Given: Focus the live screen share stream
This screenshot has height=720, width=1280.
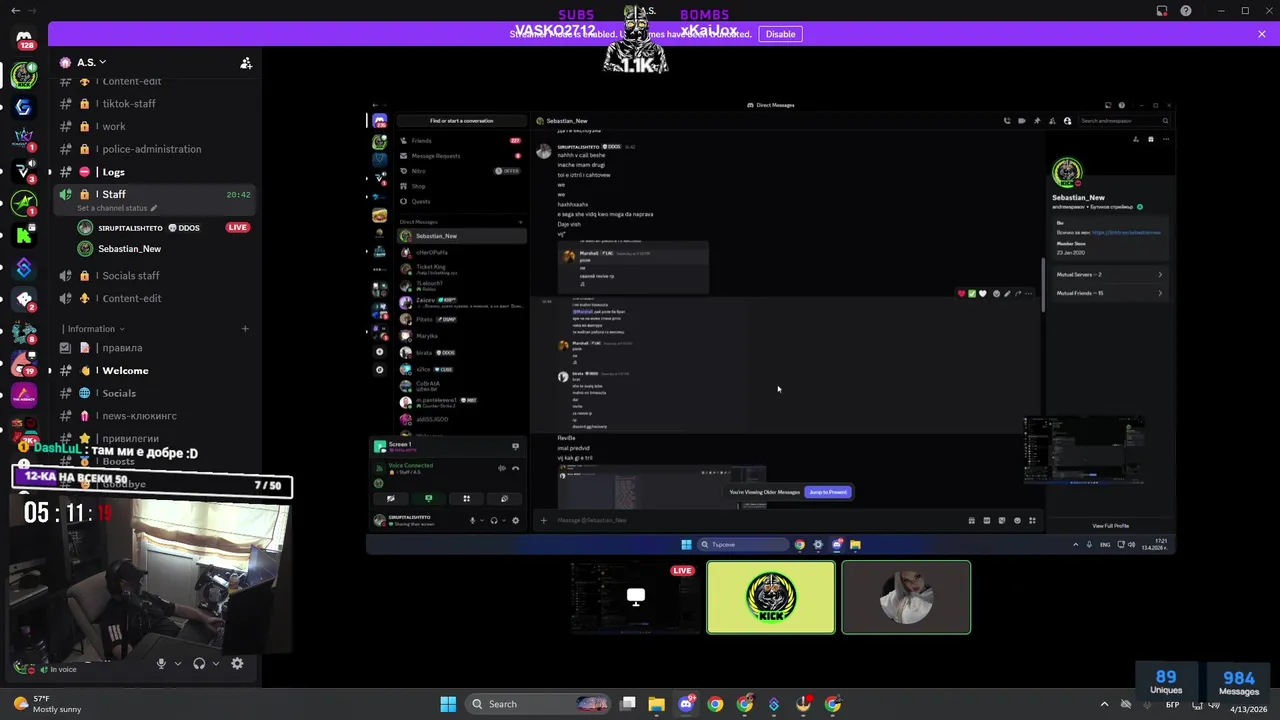Looking at the screenshot, I should (x=770, y=326).
